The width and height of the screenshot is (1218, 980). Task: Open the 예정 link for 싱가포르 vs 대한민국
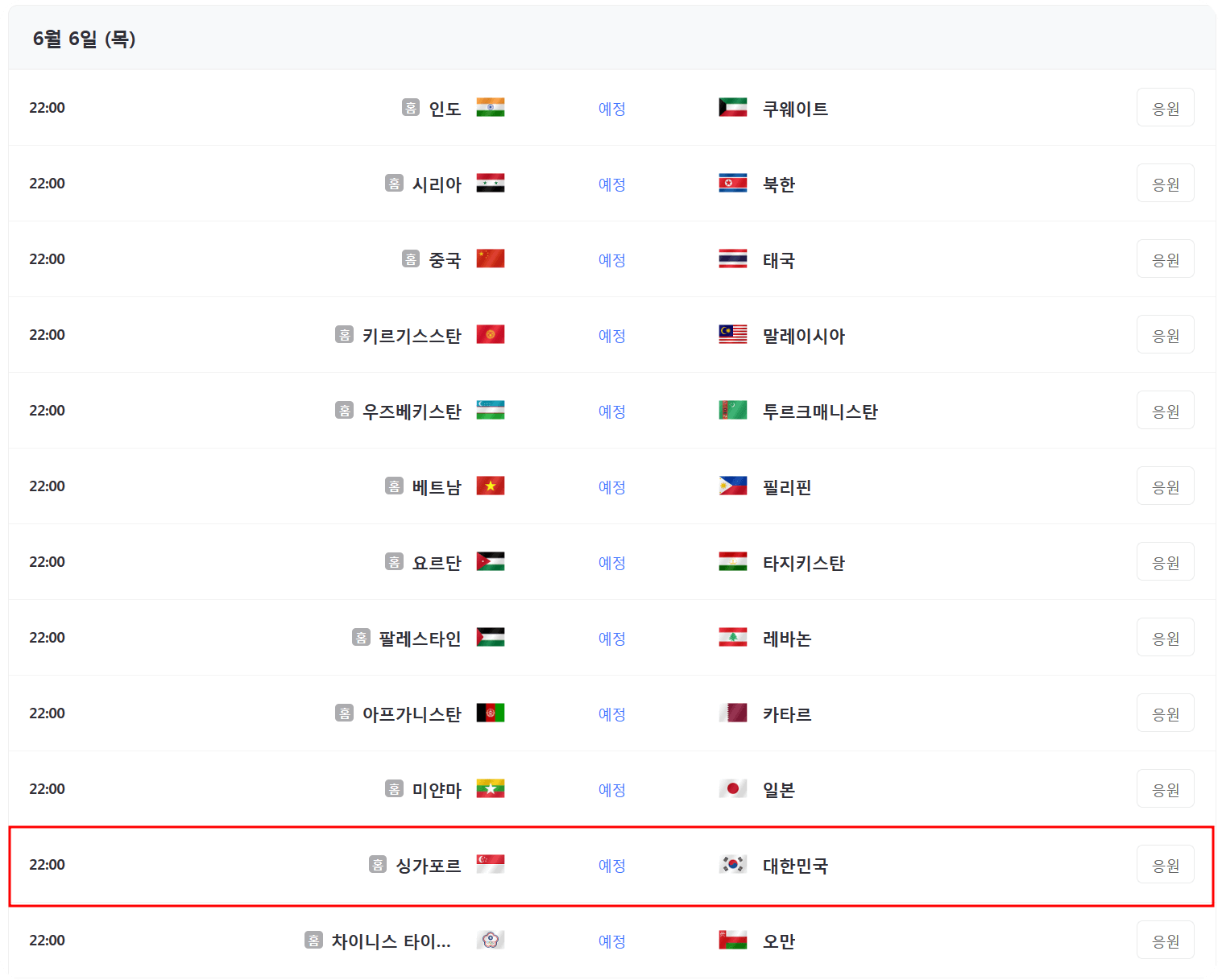click(612, 864)
